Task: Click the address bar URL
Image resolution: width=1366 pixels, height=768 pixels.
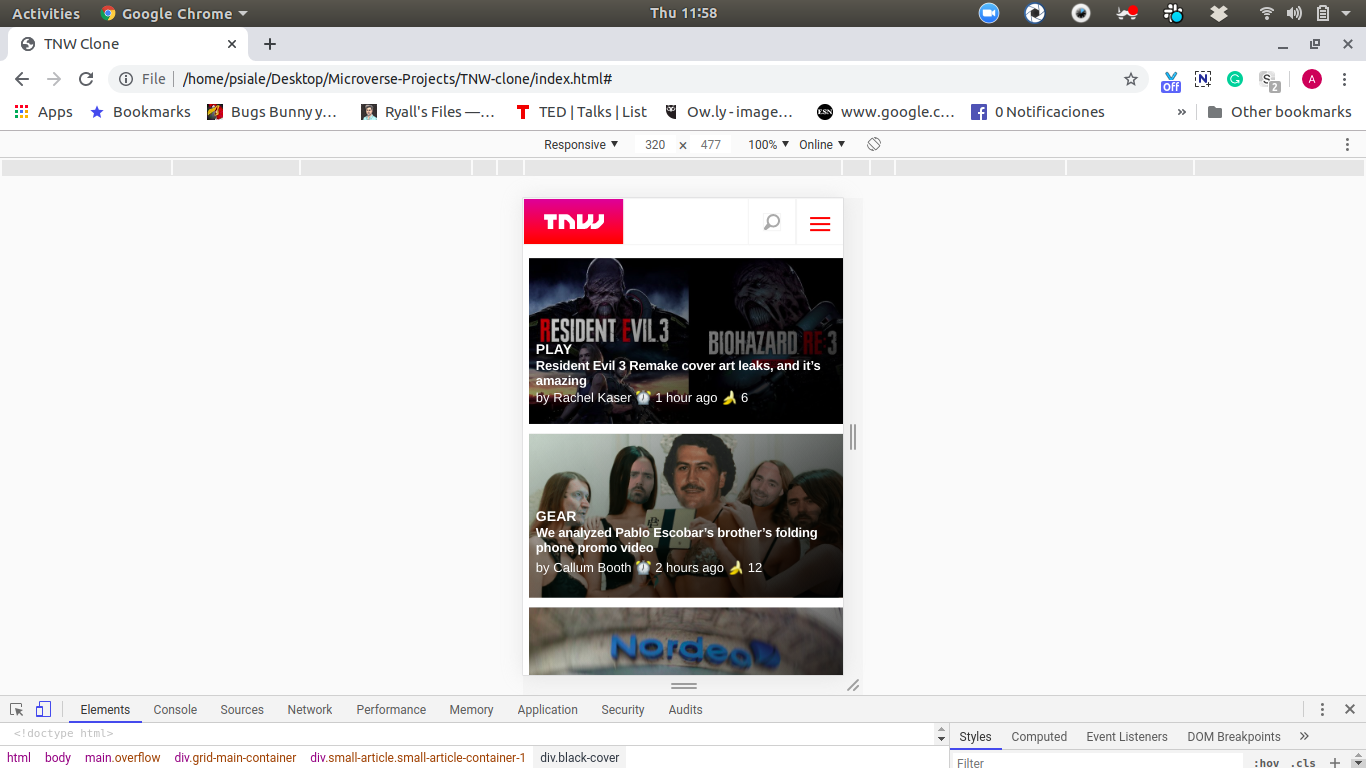Action: 397,79
